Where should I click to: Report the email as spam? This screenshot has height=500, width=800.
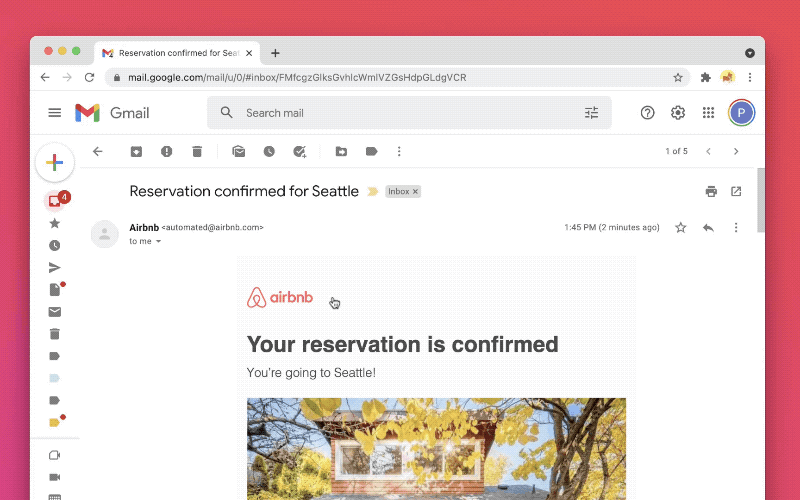pos(166,152)
